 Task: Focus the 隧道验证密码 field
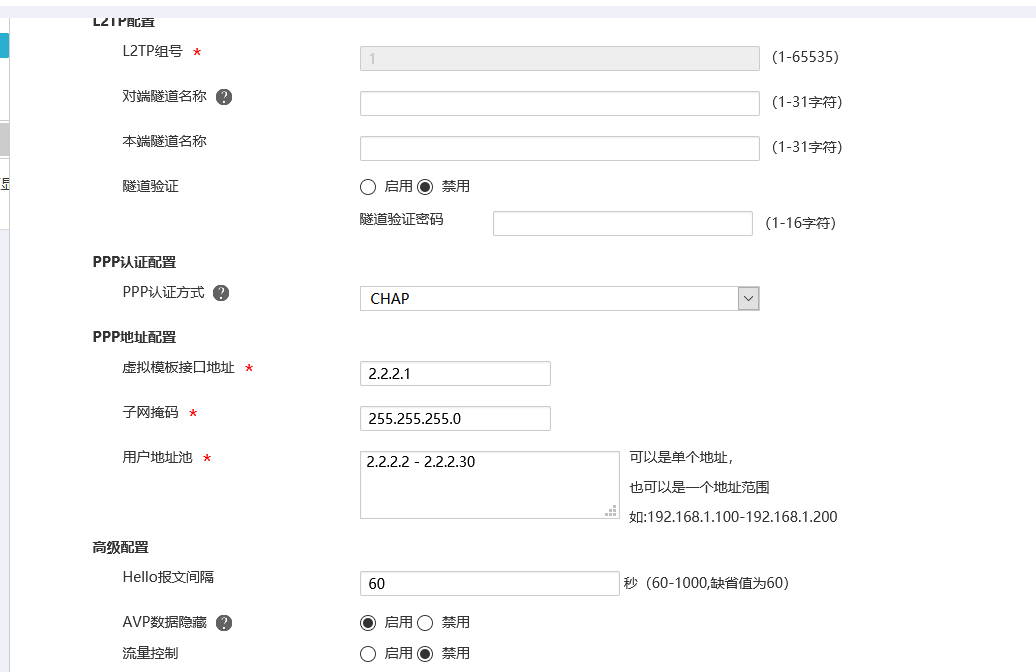coord(622,223)
